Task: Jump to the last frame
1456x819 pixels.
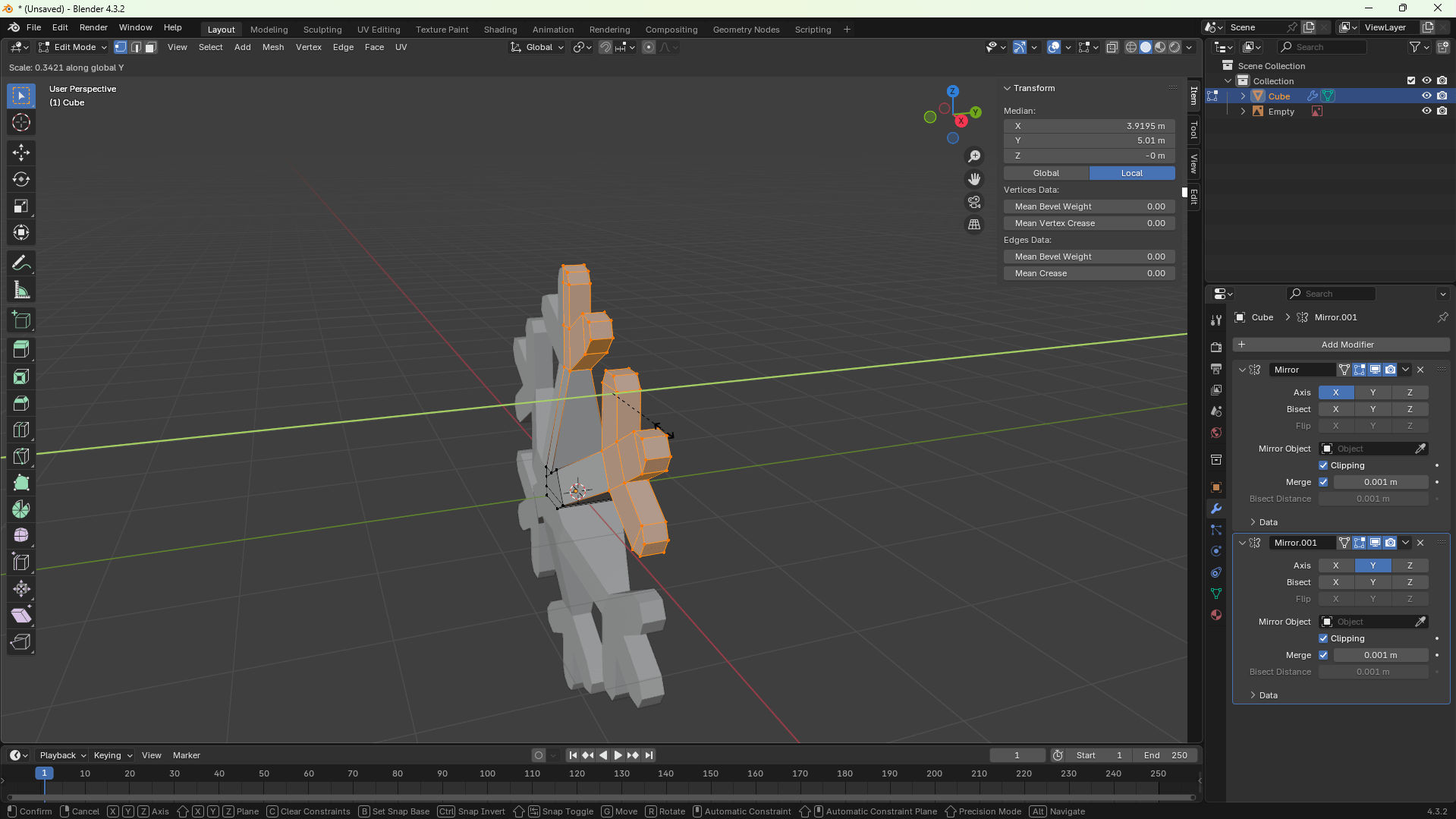Action: point(649,755)
